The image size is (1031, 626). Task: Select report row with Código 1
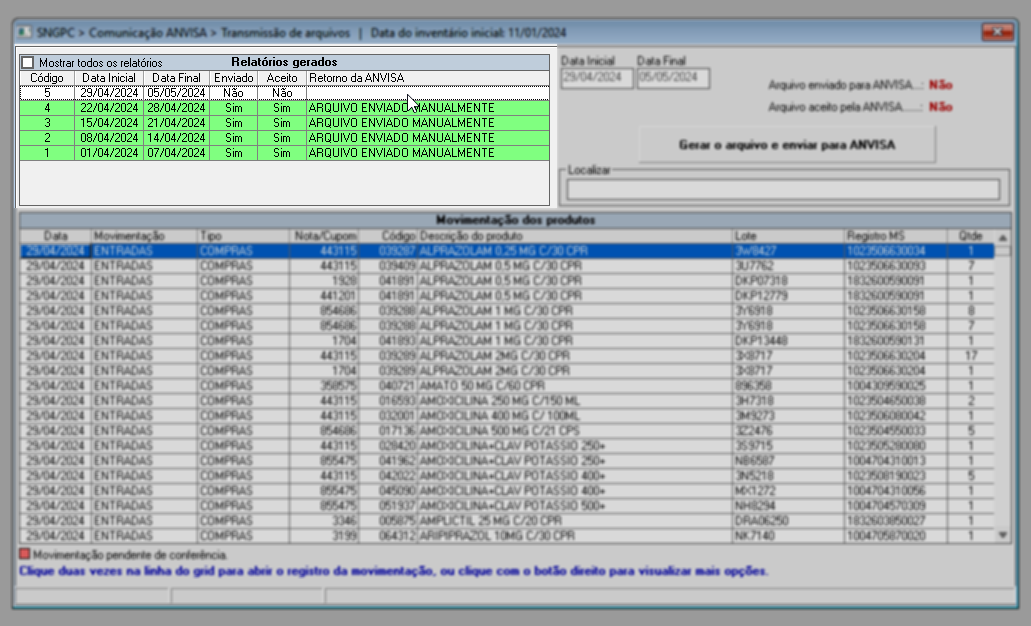point(284,153)
